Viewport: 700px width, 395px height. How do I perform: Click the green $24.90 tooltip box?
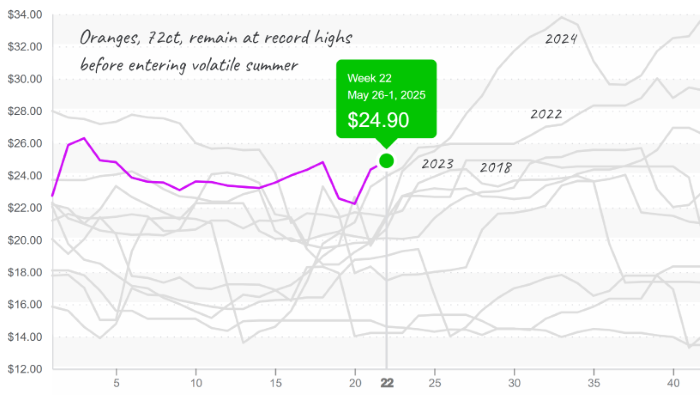(x=386, y=99)
